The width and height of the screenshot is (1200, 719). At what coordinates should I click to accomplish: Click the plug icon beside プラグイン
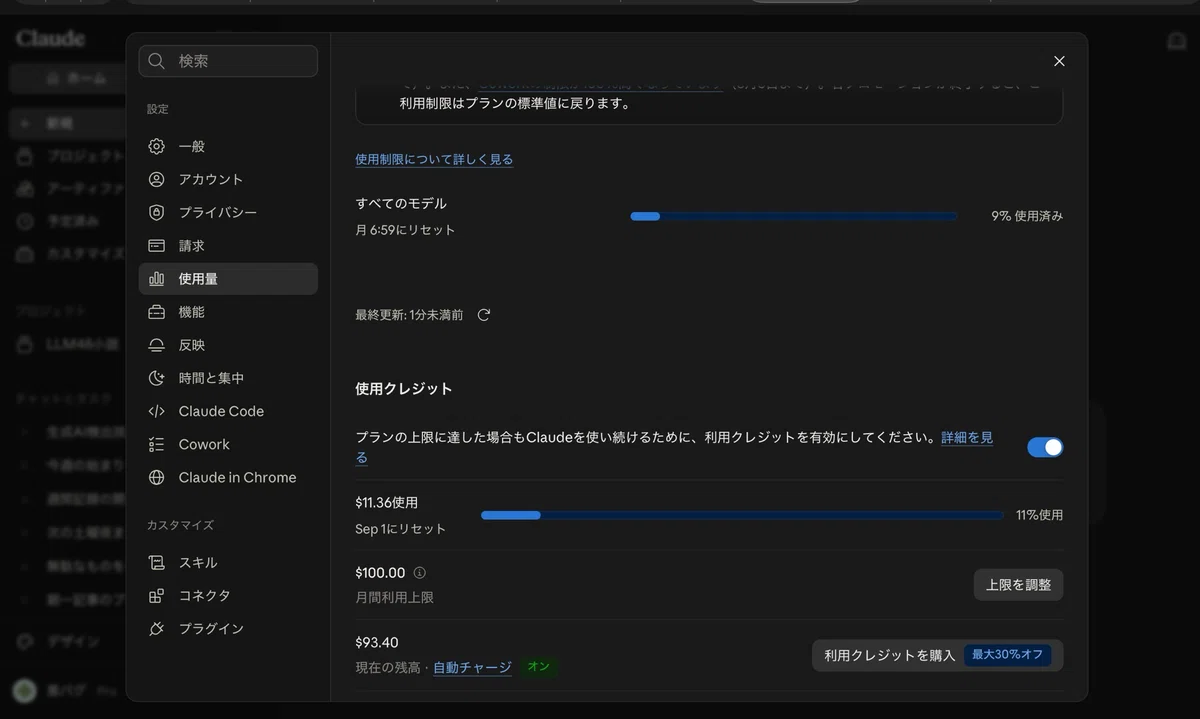coord(156,628)
